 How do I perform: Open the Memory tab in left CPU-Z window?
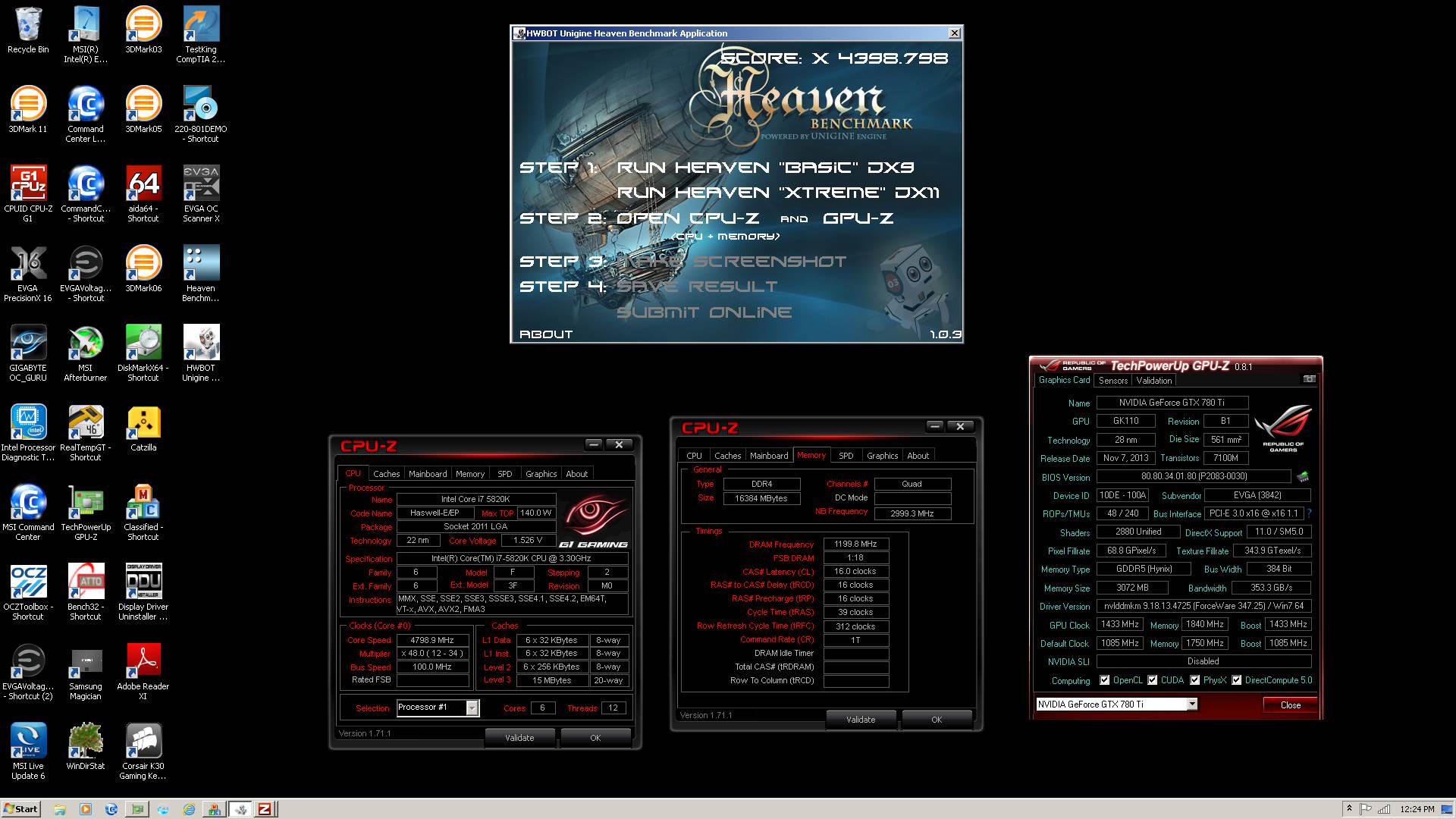tap(469, 473)
